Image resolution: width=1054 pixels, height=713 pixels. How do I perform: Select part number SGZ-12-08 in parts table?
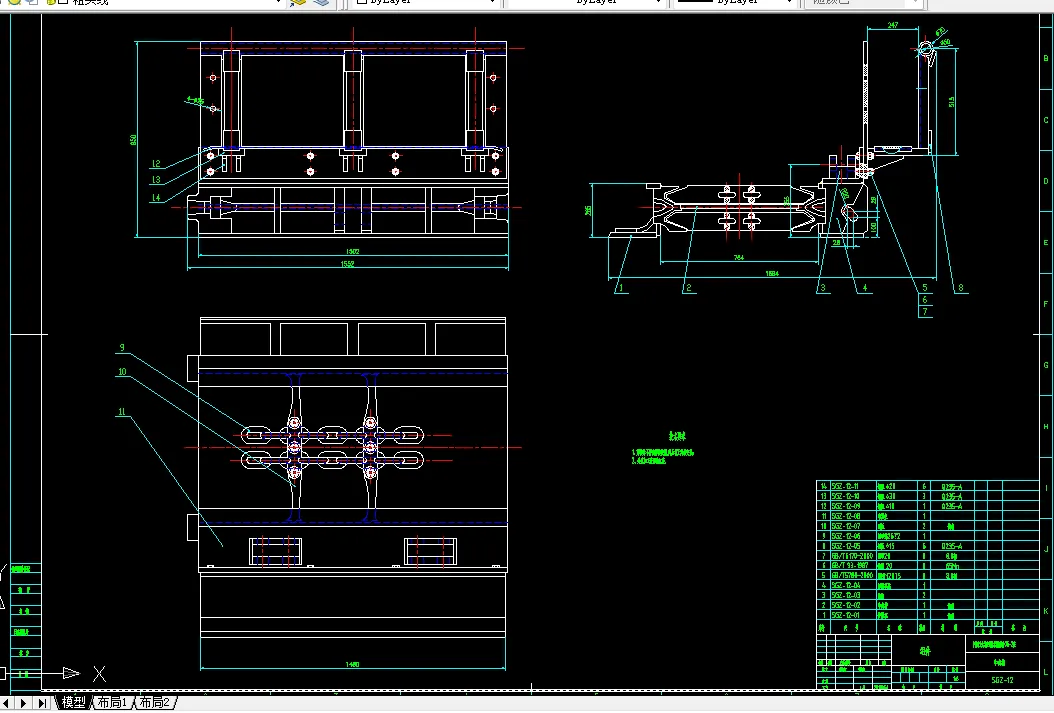[844, 516]
